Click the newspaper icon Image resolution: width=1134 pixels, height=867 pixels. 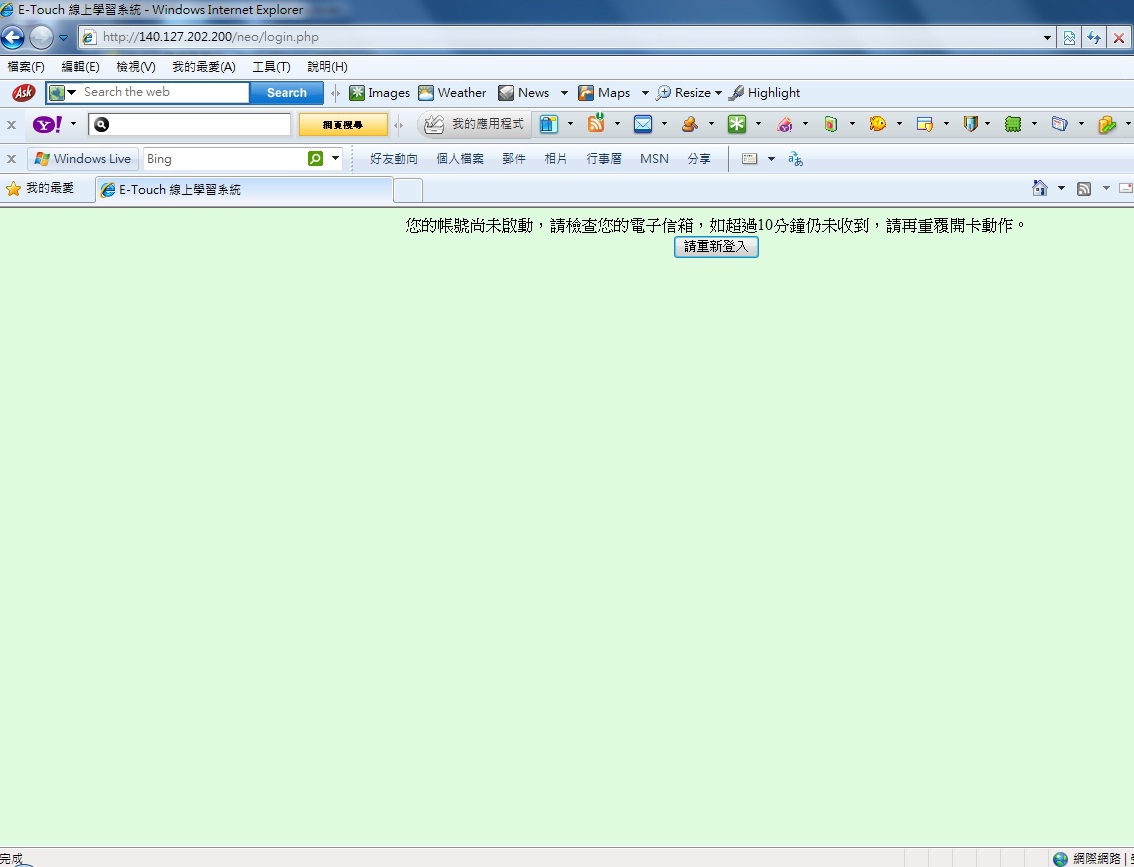[x=1060, y=124]
